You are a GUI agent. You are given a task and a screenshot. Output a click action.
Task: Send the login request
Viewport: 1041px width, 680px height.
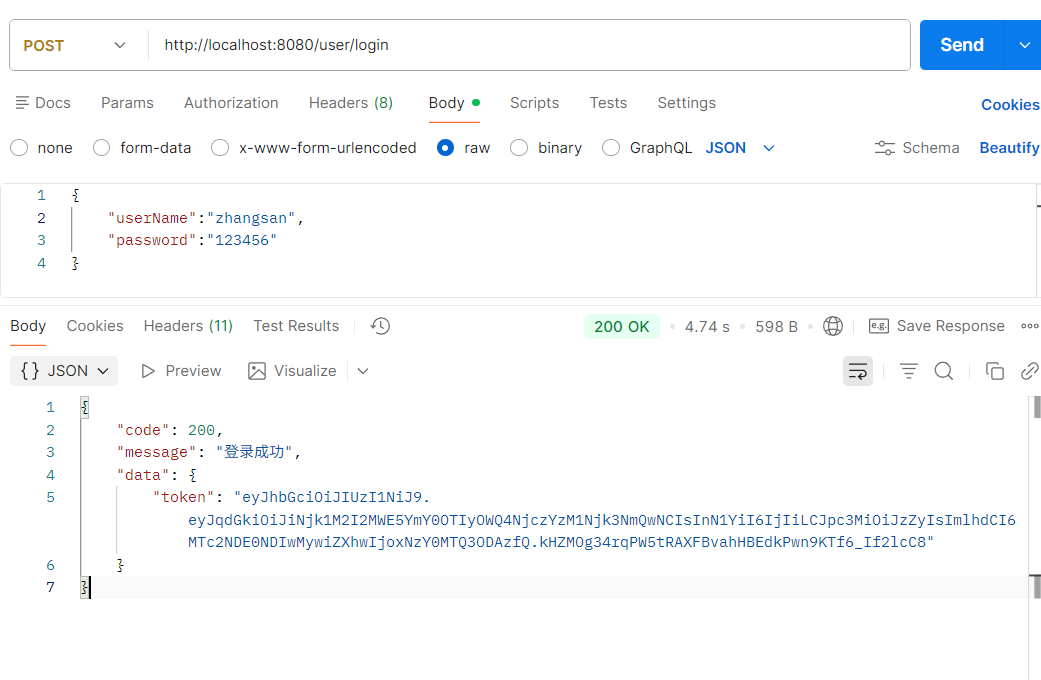coord(962,45)
